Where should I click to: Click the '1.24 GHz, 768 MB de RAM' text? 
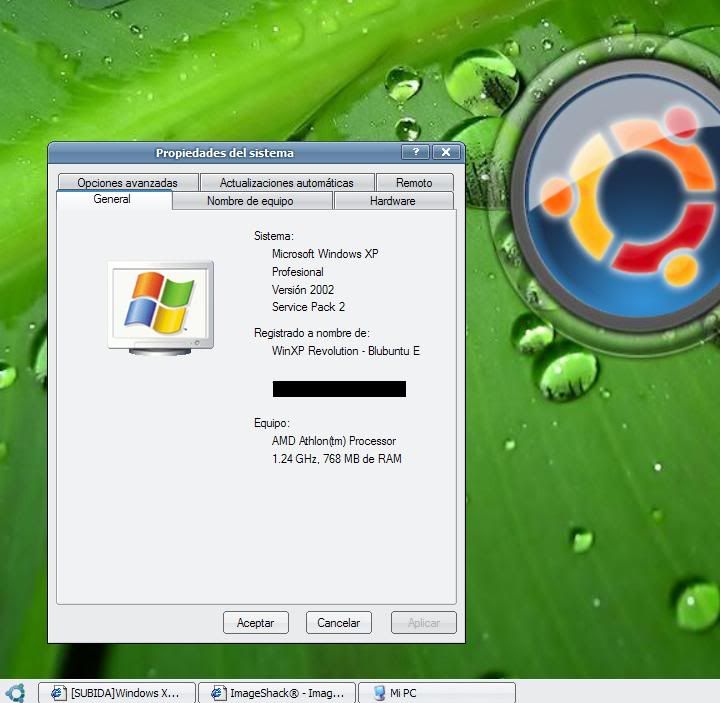pos(337,459)
